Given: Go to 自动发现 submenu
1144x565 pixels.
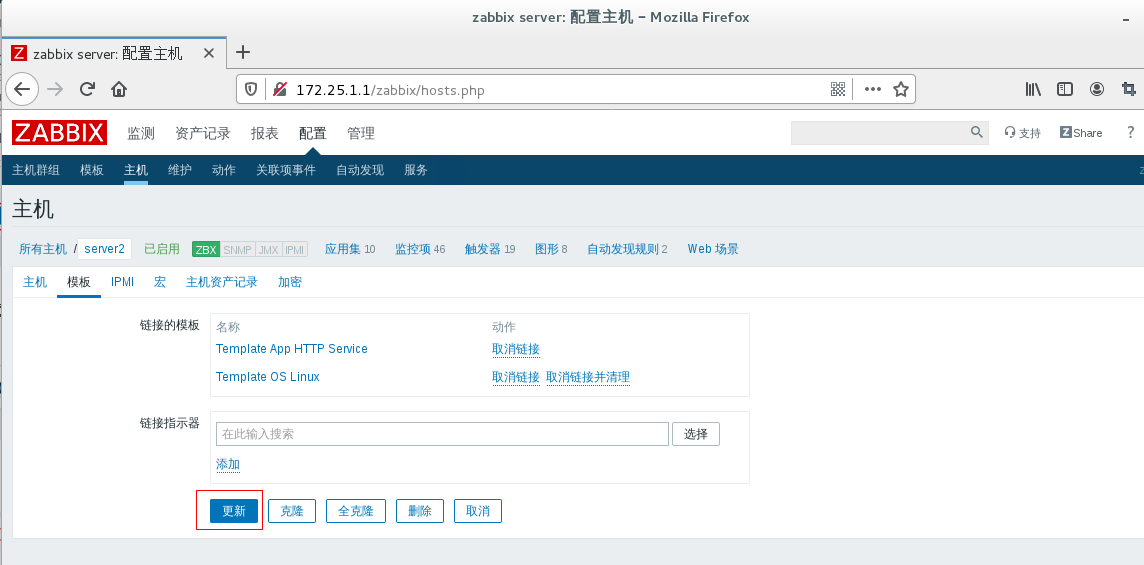Looking at the screenshot, I should (360, 170).
